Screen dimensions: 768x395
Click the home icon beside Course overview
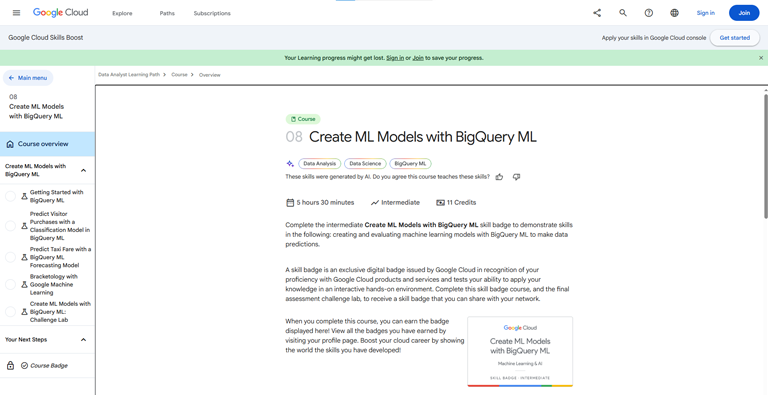(x=10, y=145)
